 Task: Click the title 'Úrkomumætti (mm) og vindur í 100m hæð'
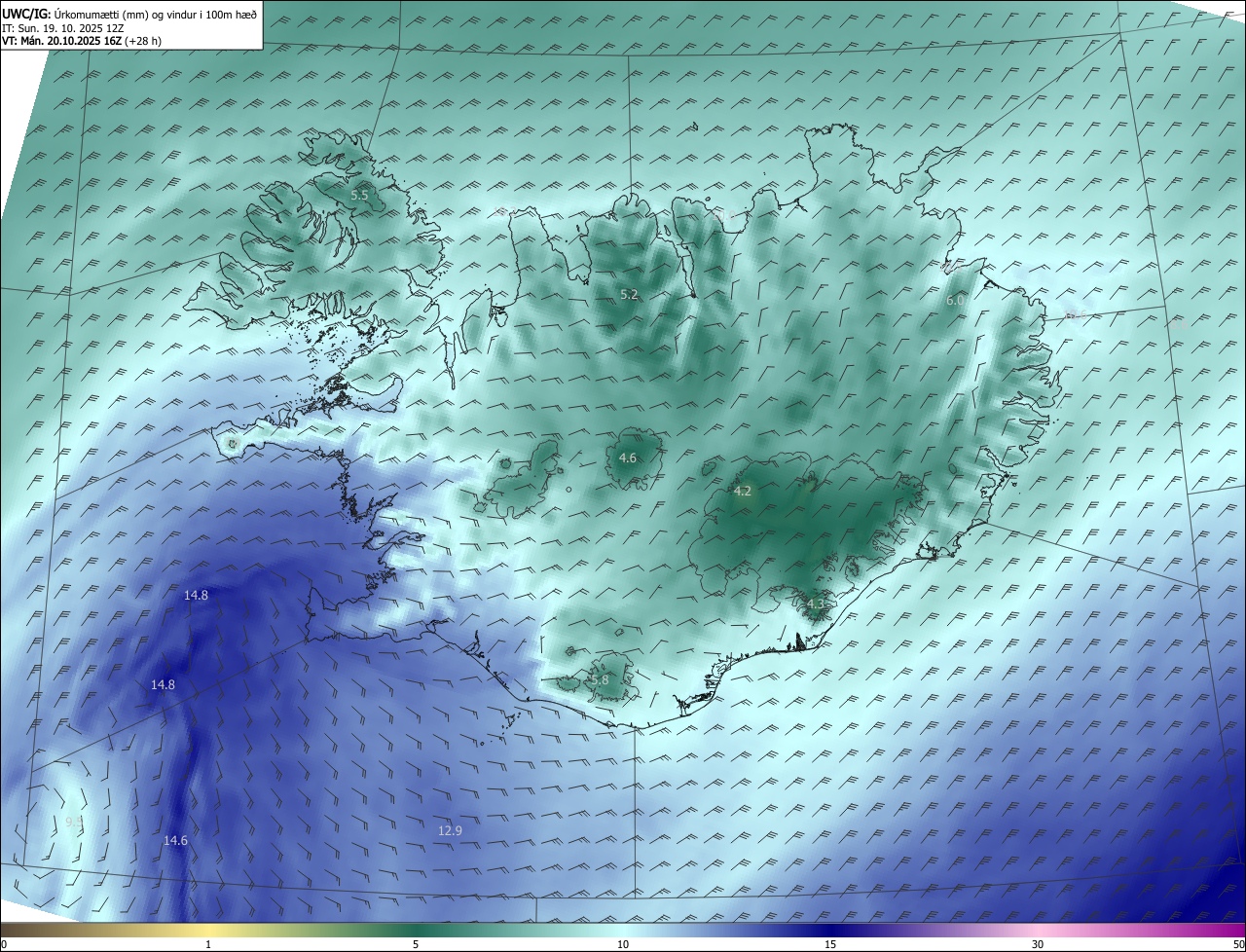tap(154, 14)
